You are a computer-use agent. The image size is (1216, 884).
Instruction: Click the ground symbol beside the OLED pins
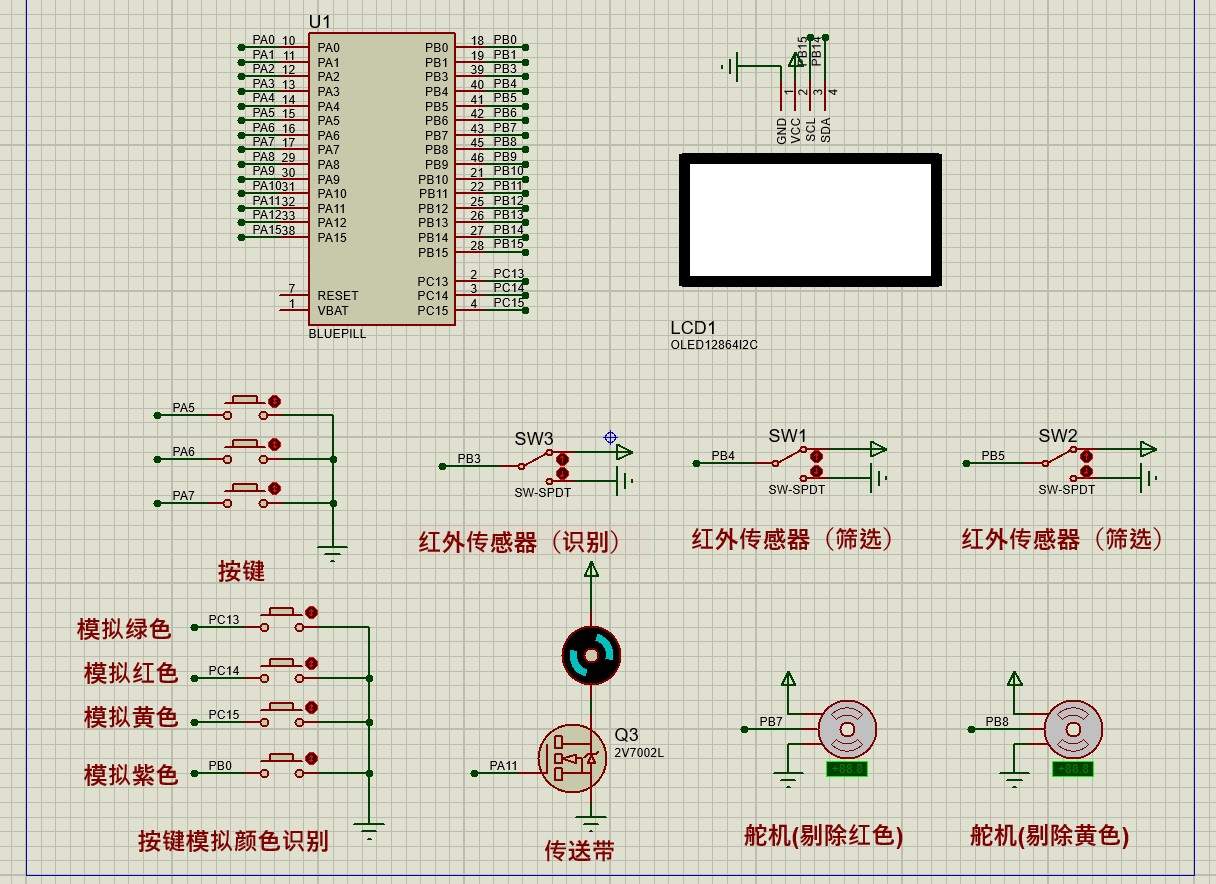point(730,68)
